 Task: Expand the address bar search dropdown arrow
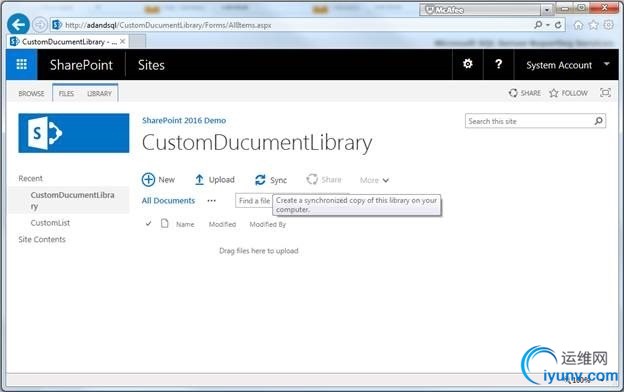(548, 25)
